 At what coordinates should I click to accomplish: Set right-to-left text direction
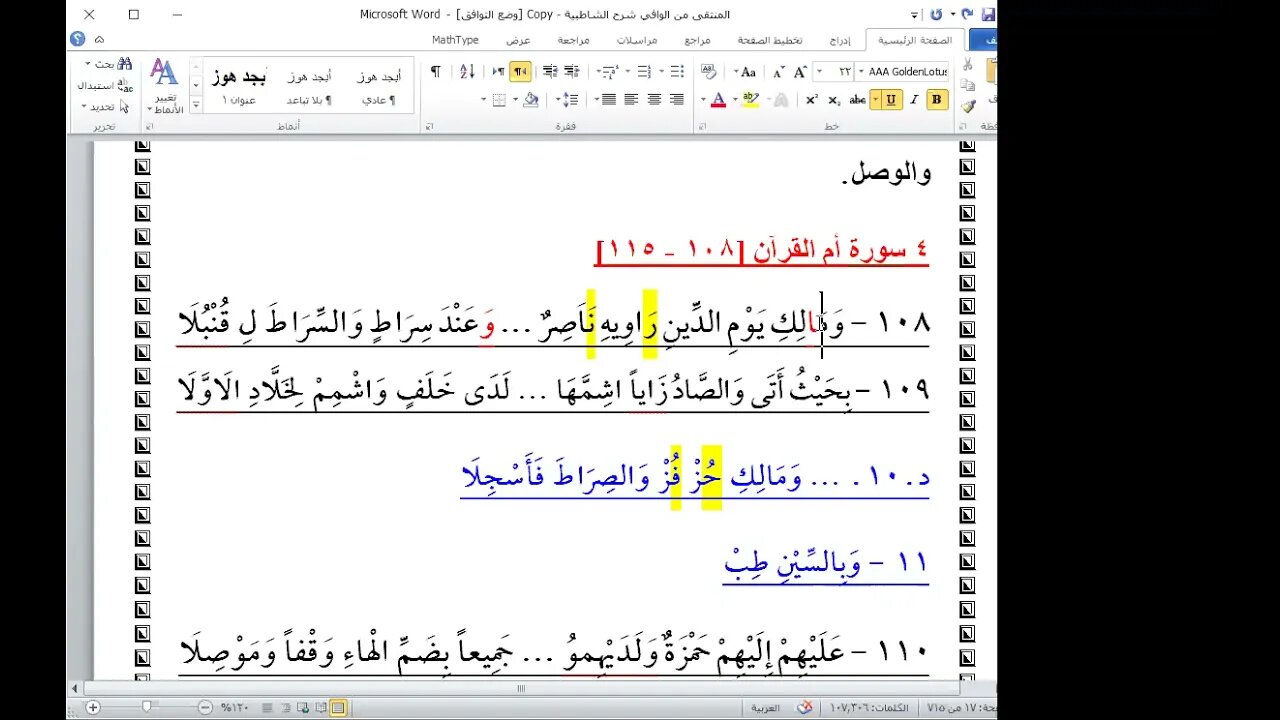[520, 72]
